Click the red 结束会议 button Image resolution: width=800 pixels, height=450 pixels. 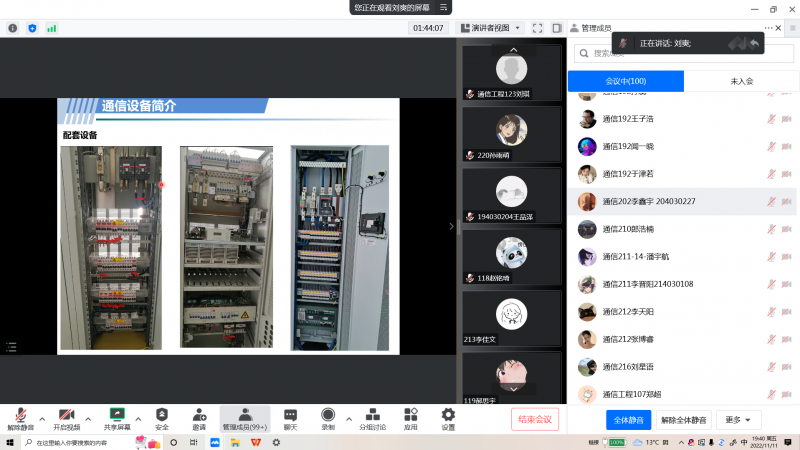click(x=534, y=419)
